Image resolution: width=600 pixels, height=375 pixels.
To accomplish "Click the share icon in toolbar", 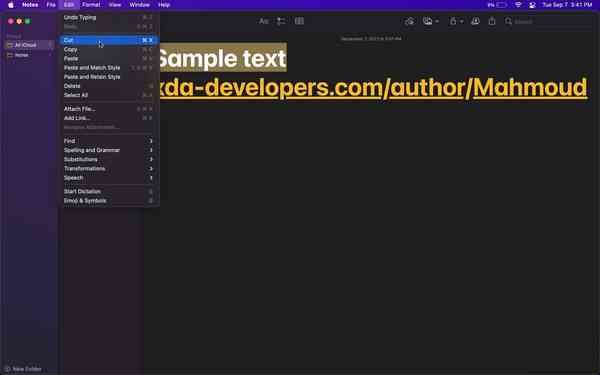I will tap(492, 21).
